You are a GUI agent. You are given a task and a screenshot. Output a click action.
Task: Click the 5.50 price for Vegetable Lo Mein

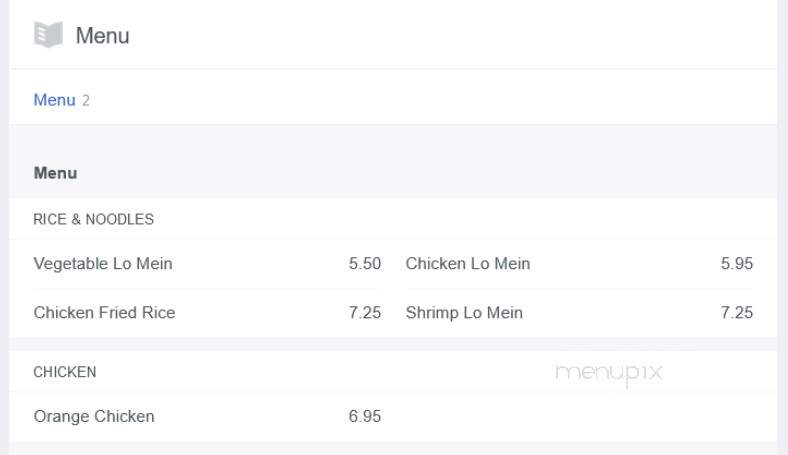click(x=365, y=263)
